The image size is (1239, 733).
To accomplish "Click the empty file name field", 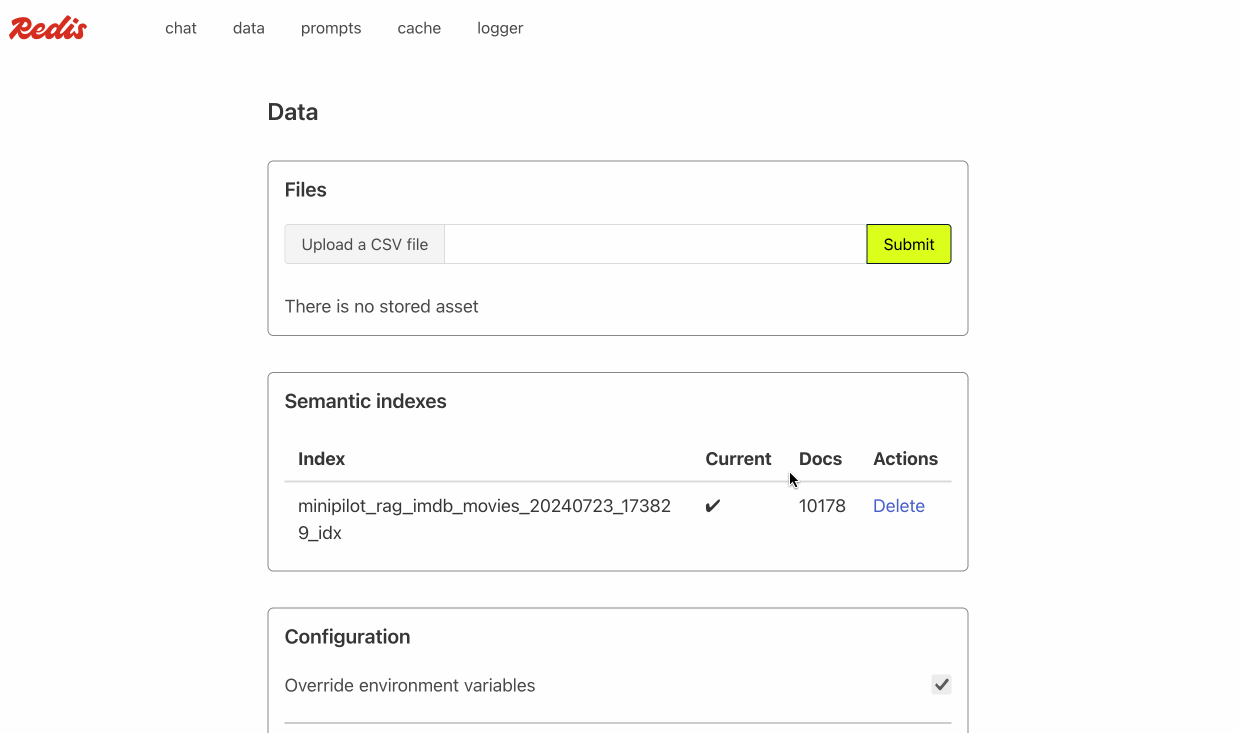I will (655, 244).
